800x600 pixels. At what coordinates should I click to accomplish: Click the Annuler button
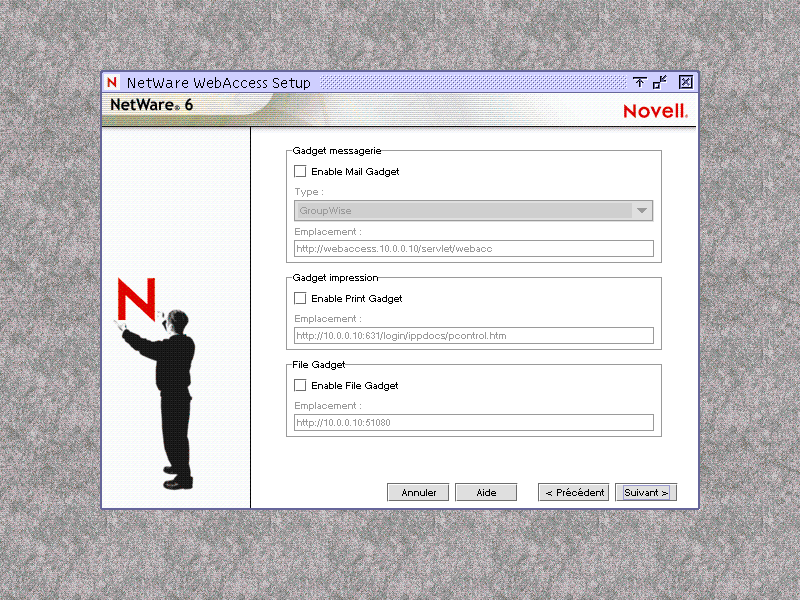pyautogui.click(x=418, y=492)
